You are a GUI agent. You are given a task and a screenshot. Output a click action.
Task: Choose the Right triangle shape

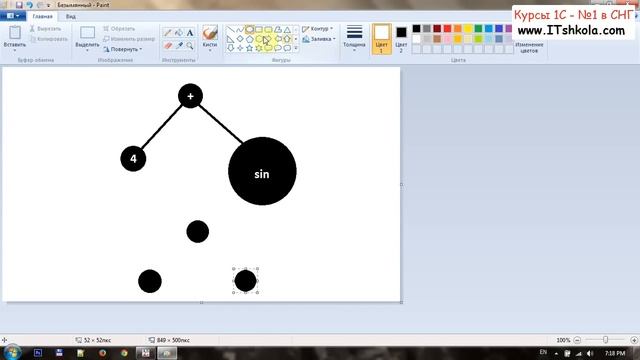click(x=231, y=39)
